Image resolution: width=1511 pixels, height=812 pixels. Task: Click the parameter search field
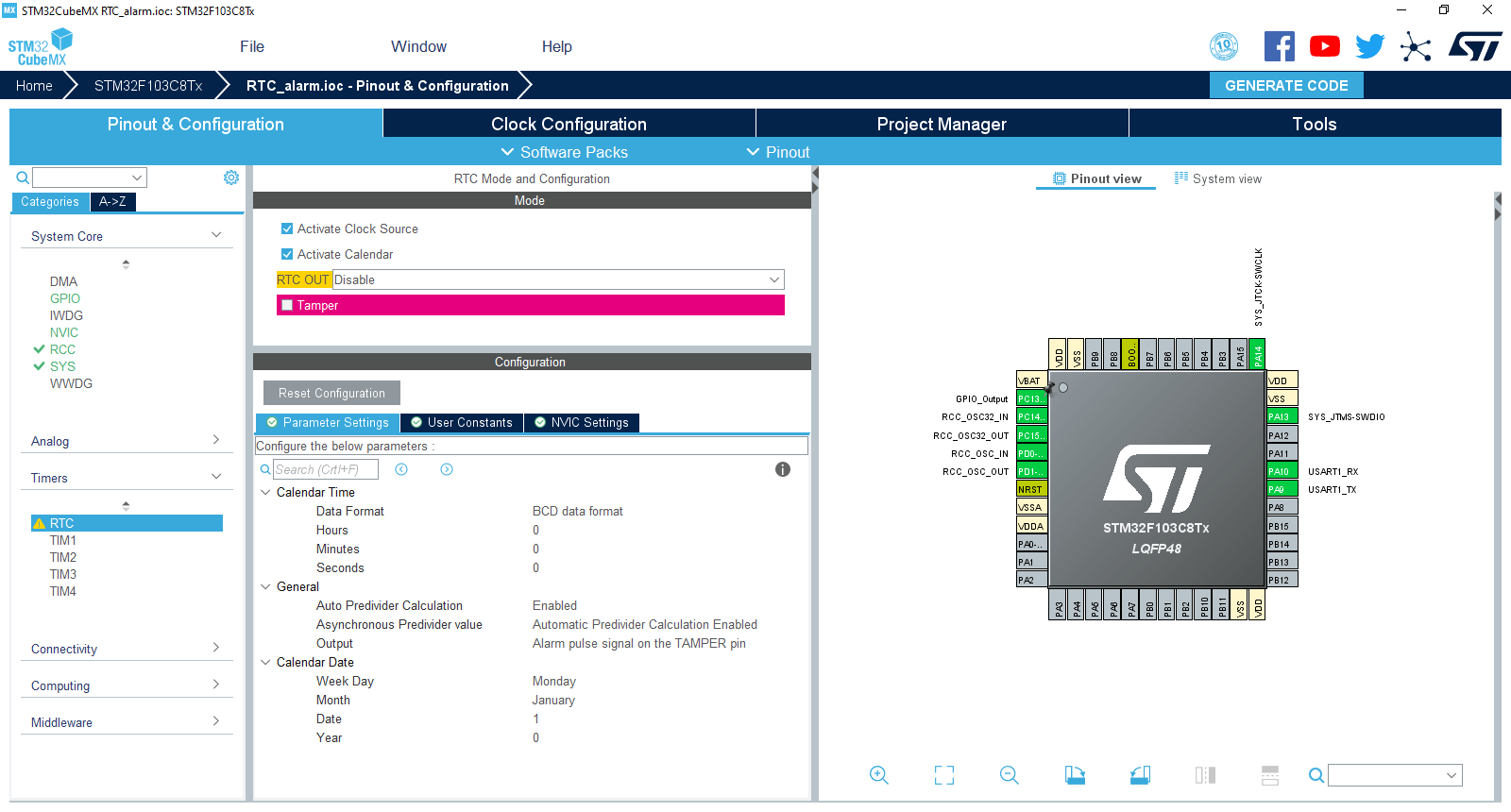point(326,469)
